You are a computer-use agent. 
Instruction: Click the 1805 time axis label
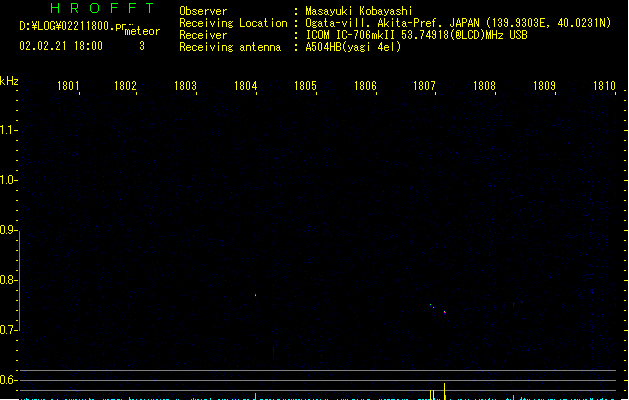[305, 86]
